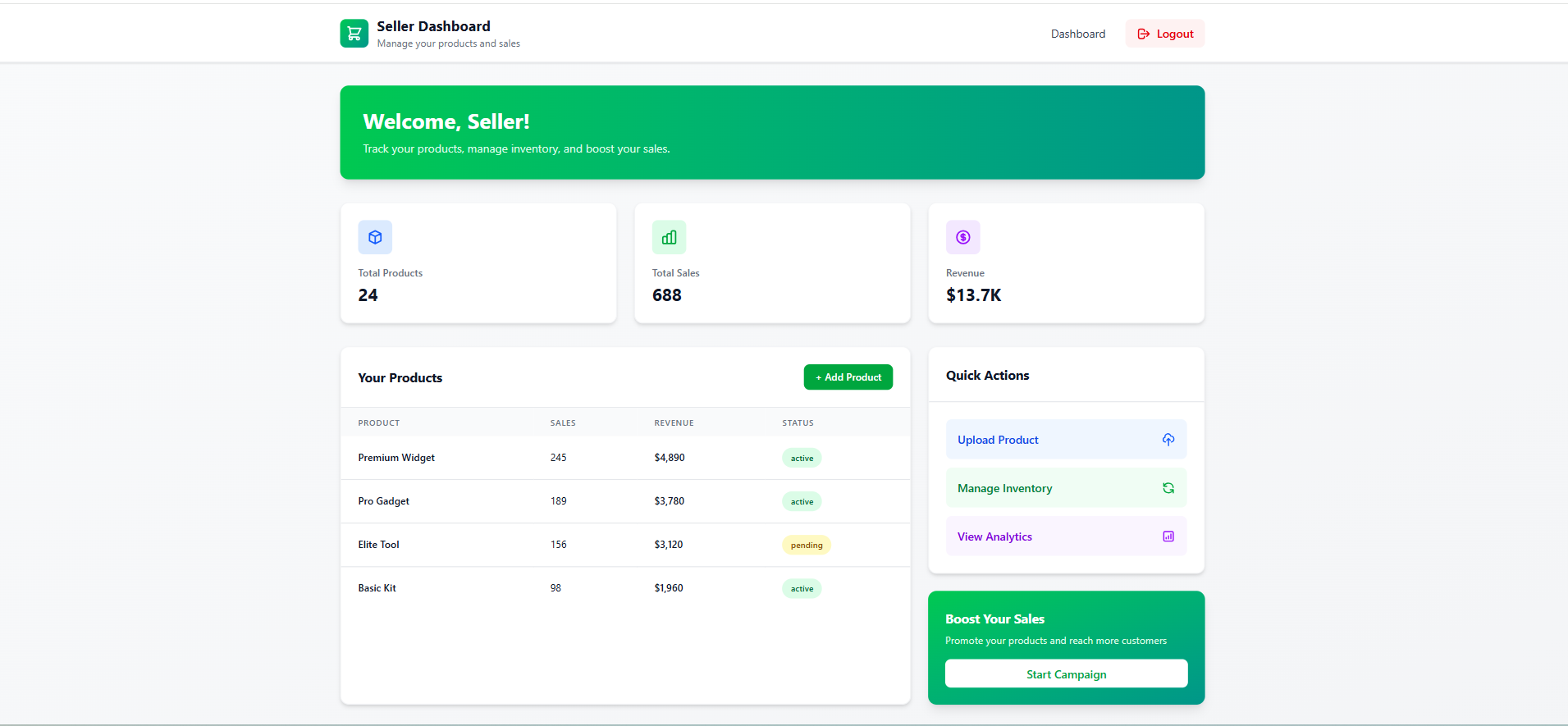Select Upload Product quick action
The width and height of the screenshot is (1568, 726).
tap(998, 440)
